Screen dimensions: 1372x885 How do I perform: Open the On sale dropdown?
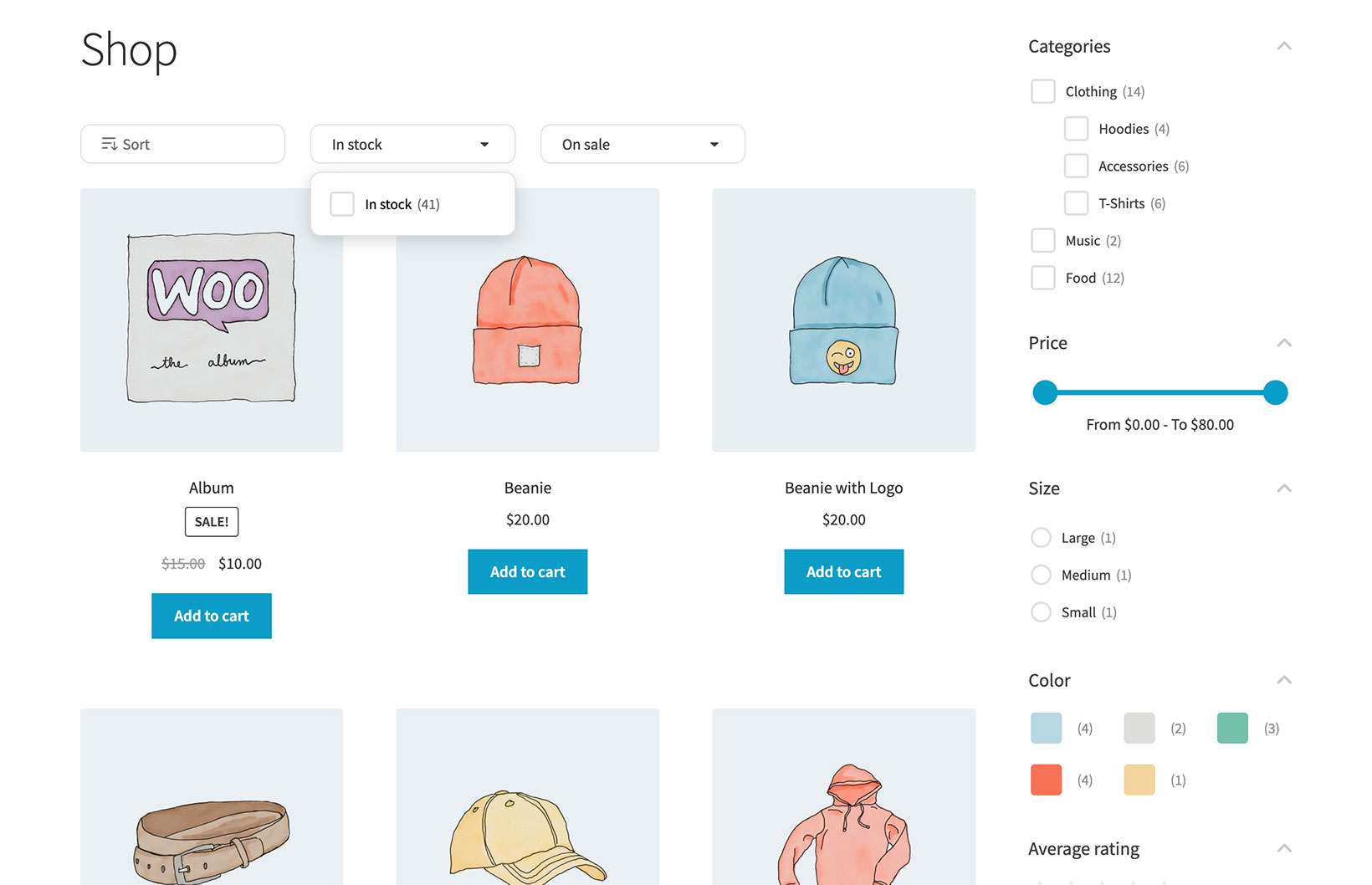(642, 144)
